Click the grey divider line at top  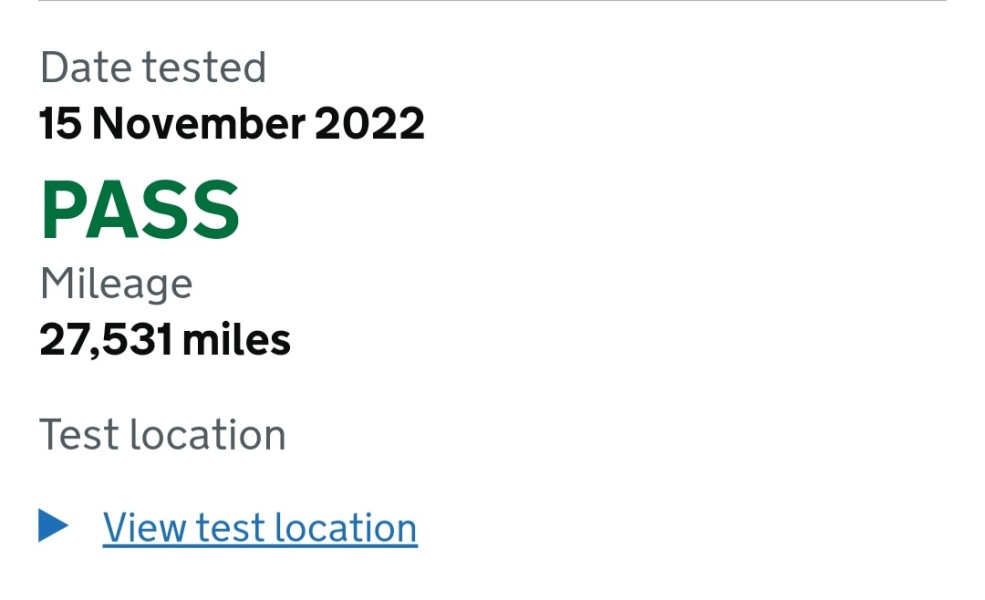point(492,1)
